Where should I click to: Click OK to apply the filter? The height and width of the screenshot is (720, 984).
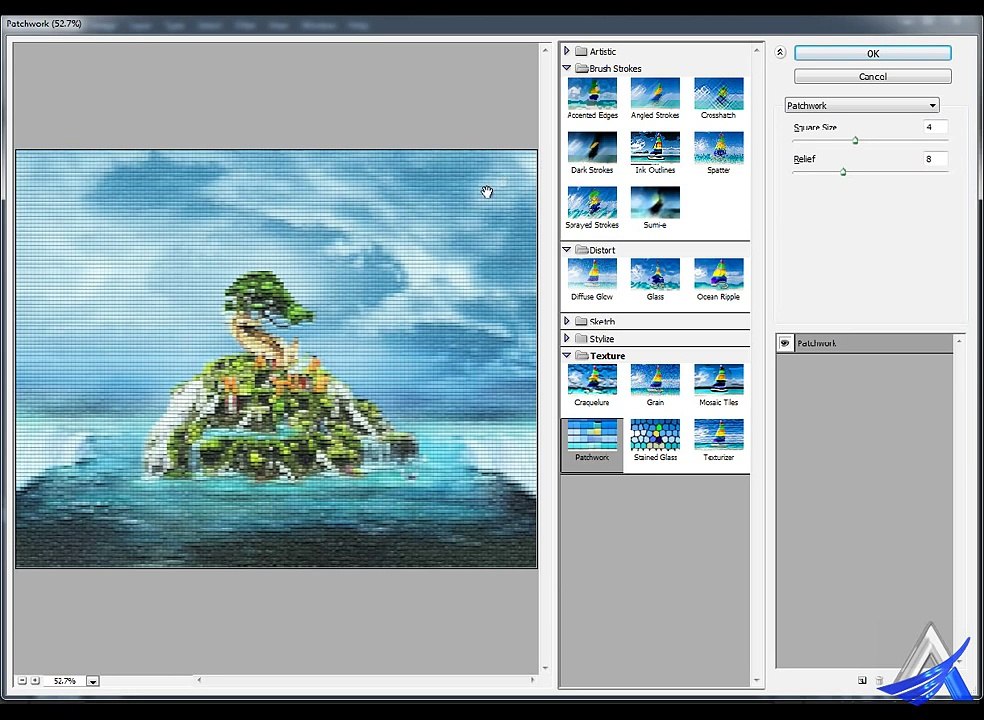(873, 53)
